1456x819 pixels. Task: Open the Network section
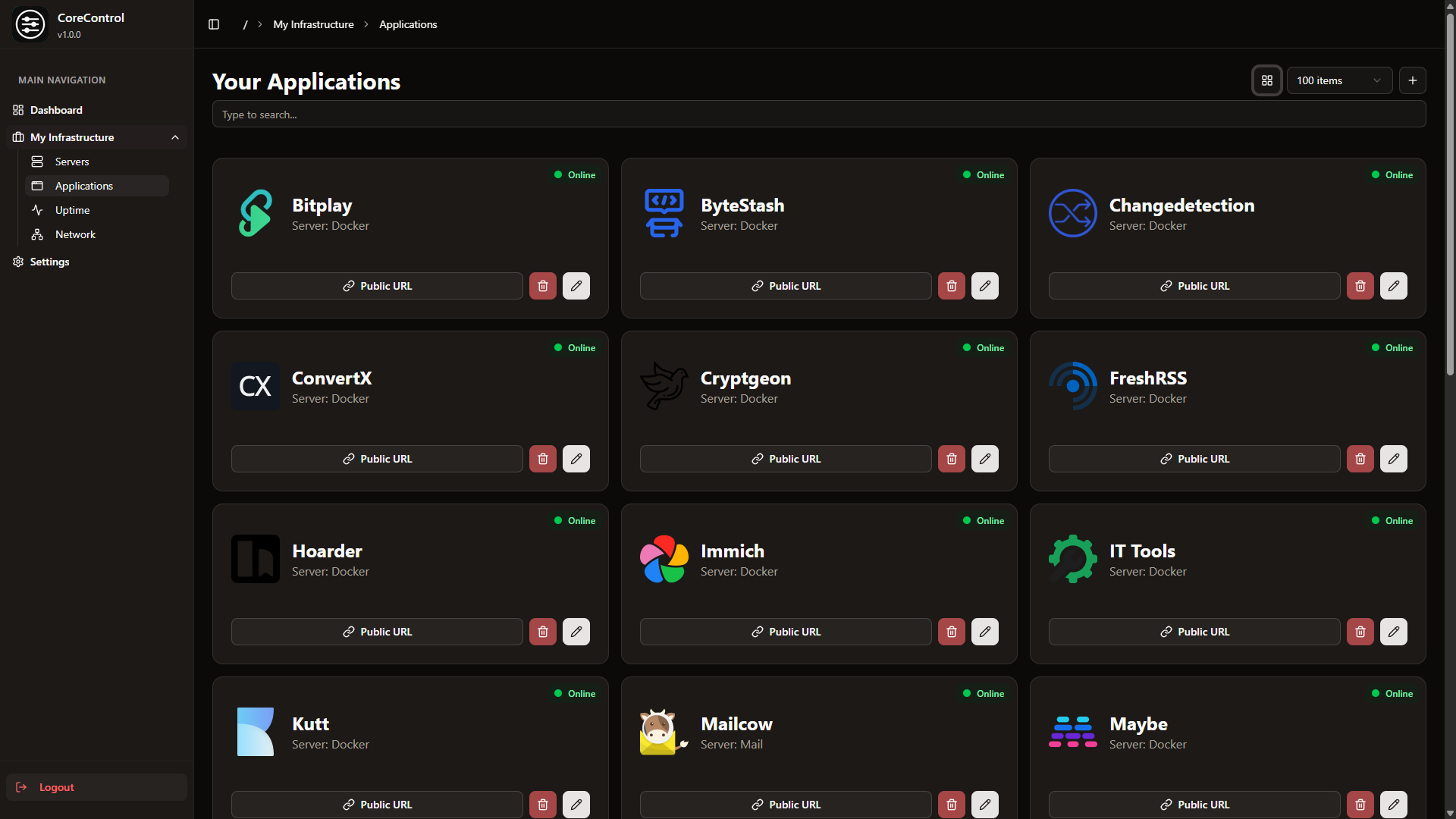click(x=75, y=234)
